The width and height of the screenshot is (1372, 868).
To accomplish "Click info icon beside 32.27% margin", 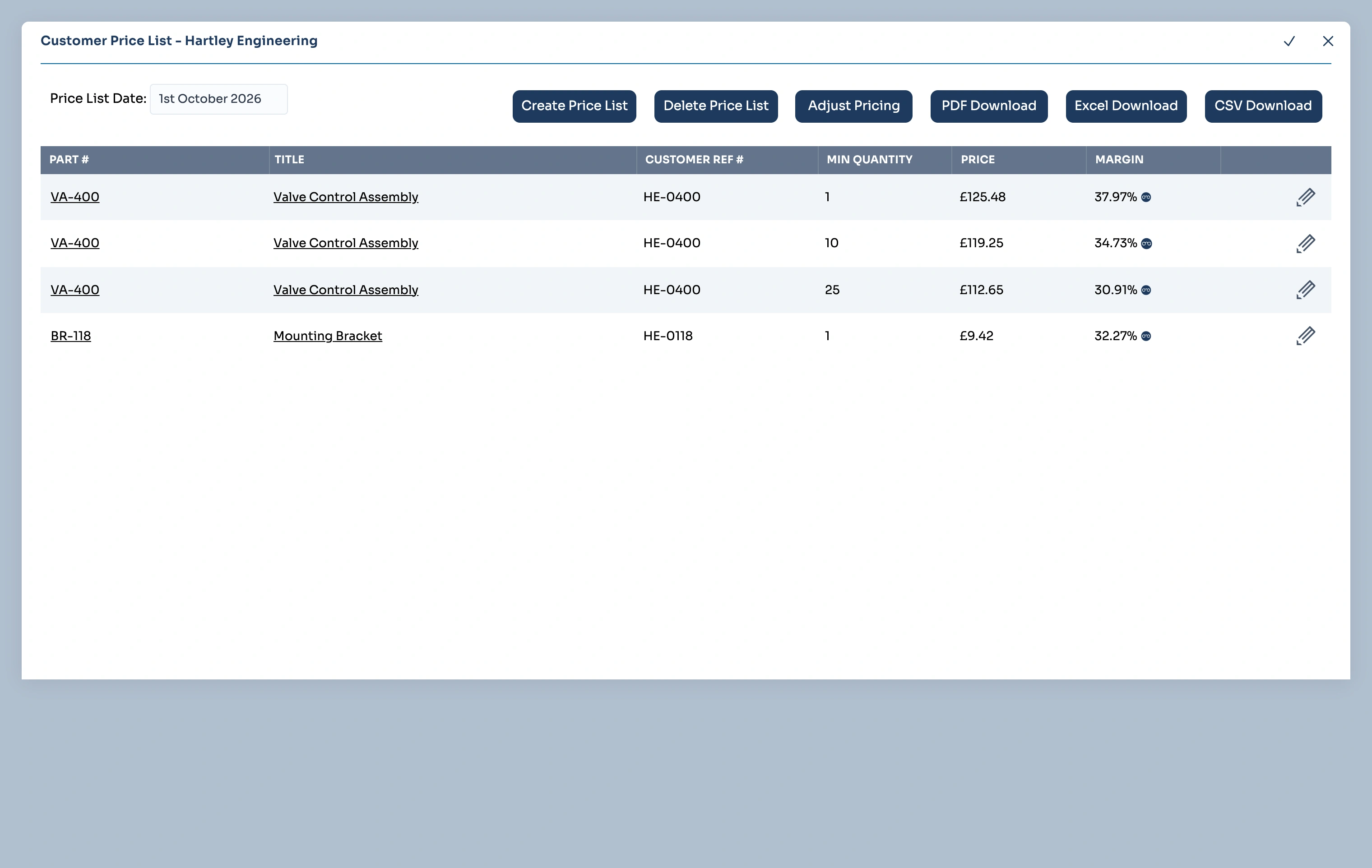I will 1146,336.
